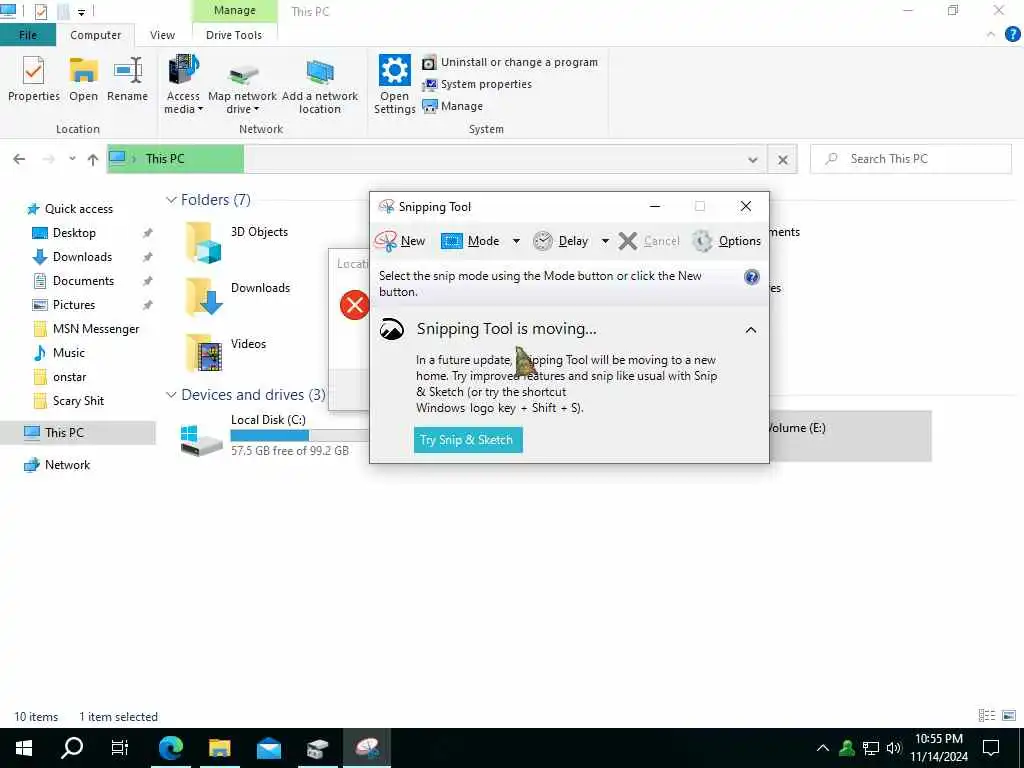This screenshot has height=768, width=1024.
Task: Collapse the Devices and drives group
Action: pyautogui.click(x=171, y=395)
